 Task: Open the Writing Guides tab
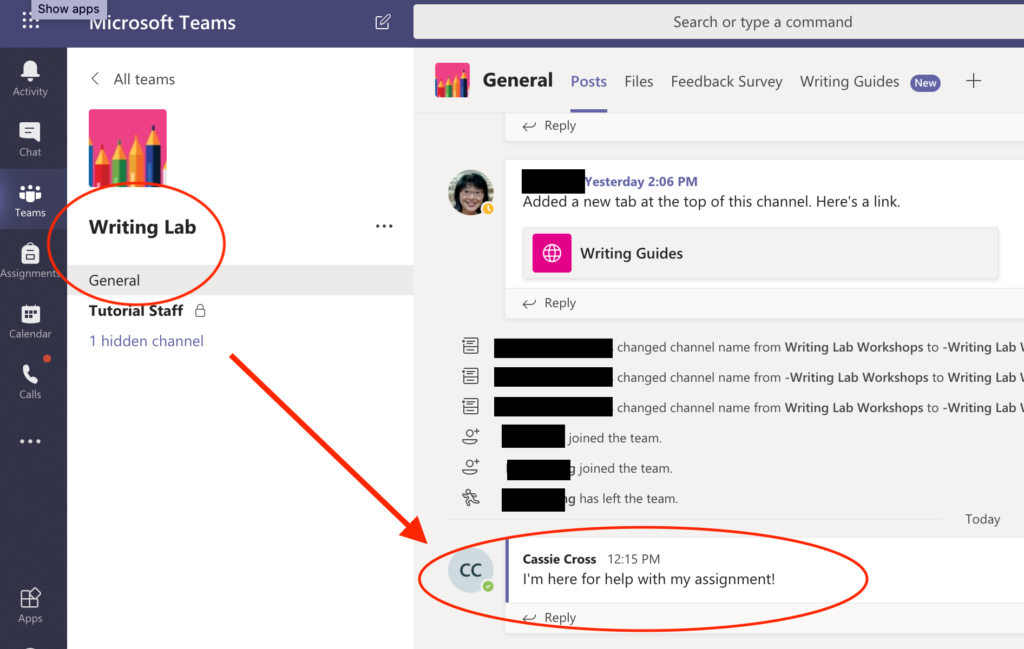(849, 82)
